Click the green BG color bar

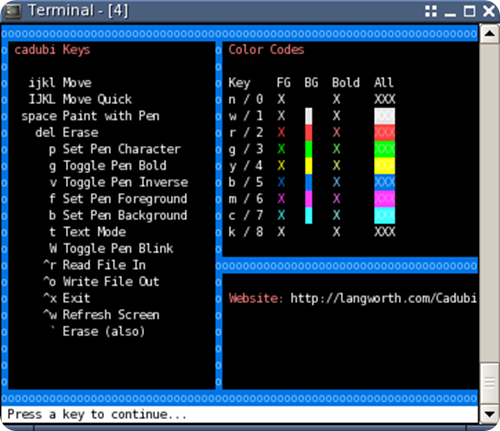click(x=309, y=149)
